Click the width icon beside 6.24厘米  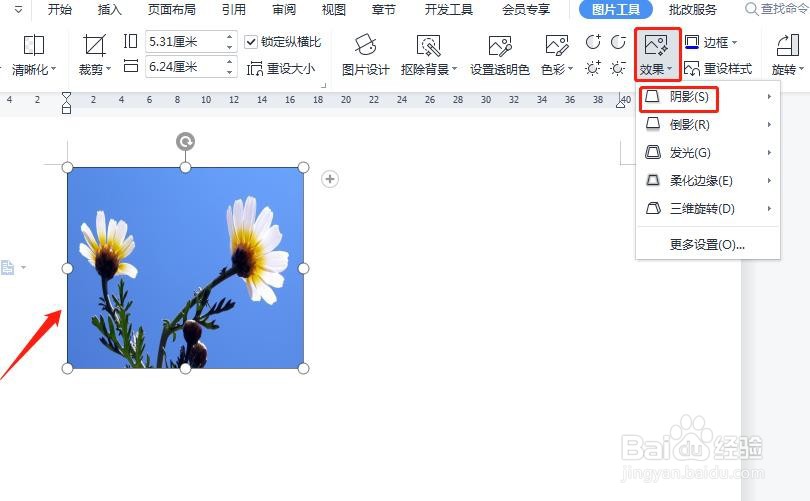pyautogui.click(x=131, y=66)
